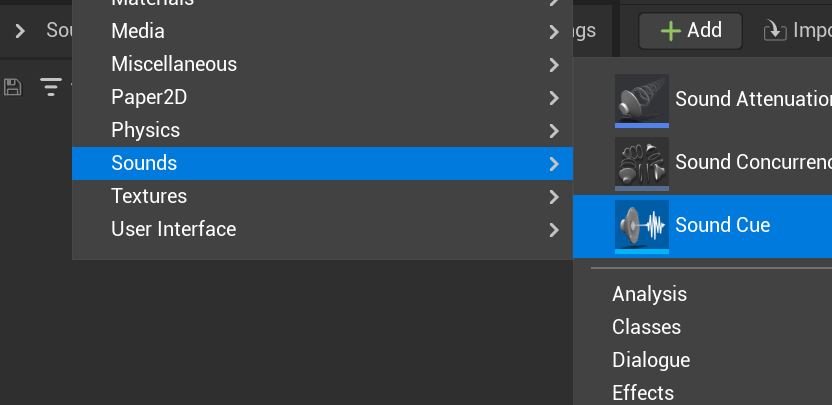
Task: Open the filter lines icon
Action: point(50,87)
